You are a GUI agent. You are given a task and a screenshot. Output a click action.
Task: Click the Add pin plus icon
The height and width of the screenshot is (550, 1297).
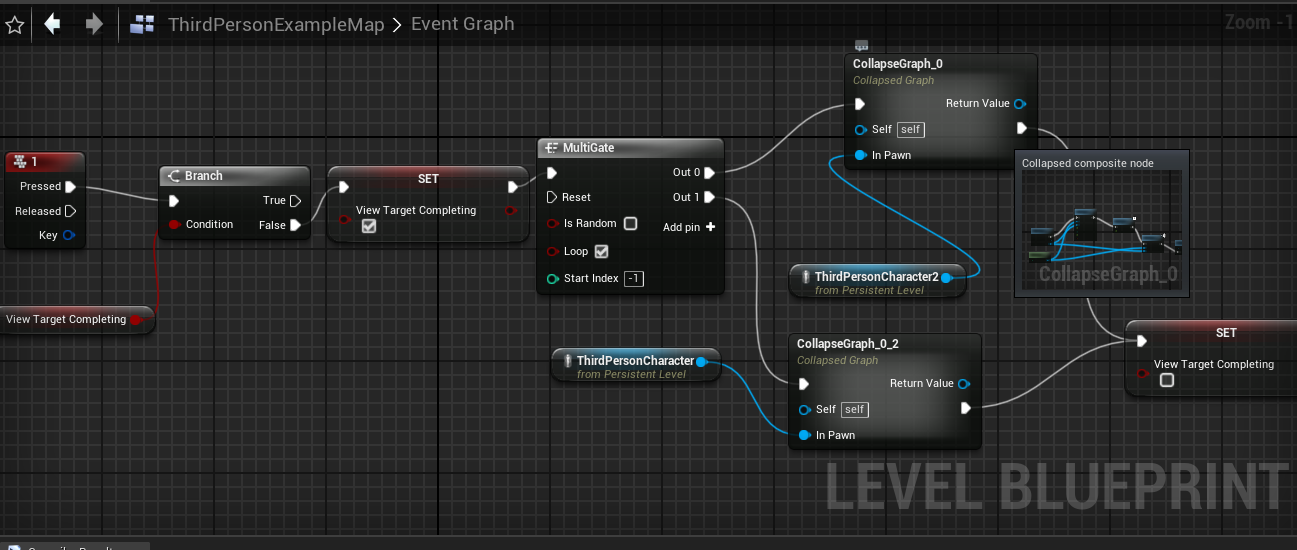(710, 227)
